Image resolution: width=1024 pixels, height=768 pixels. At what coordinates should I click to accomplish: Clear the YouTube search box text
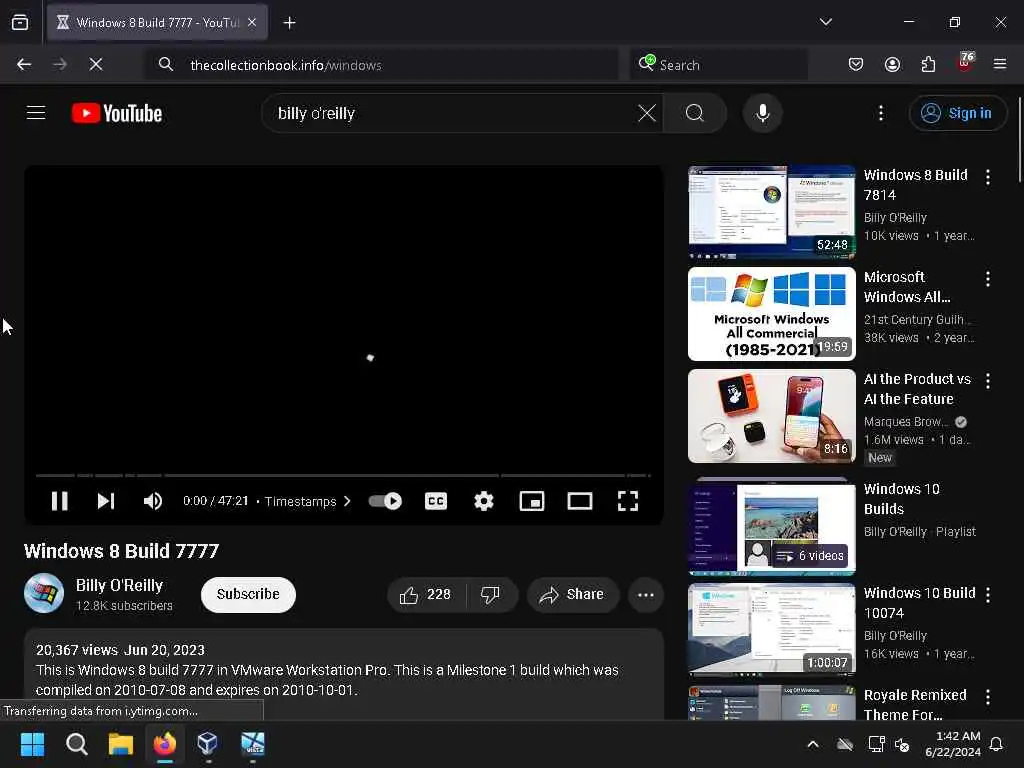click(x=647, y=113)
